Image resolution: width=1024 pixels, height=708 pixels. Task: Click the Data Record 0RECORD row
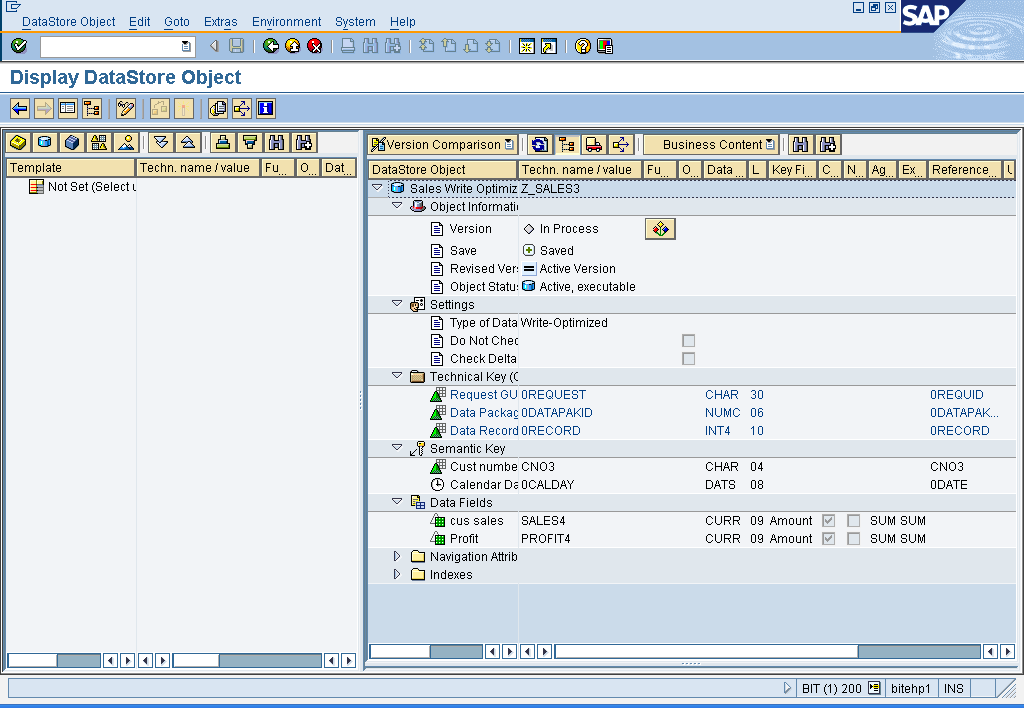pyautogui.click(x=692, y=430)
